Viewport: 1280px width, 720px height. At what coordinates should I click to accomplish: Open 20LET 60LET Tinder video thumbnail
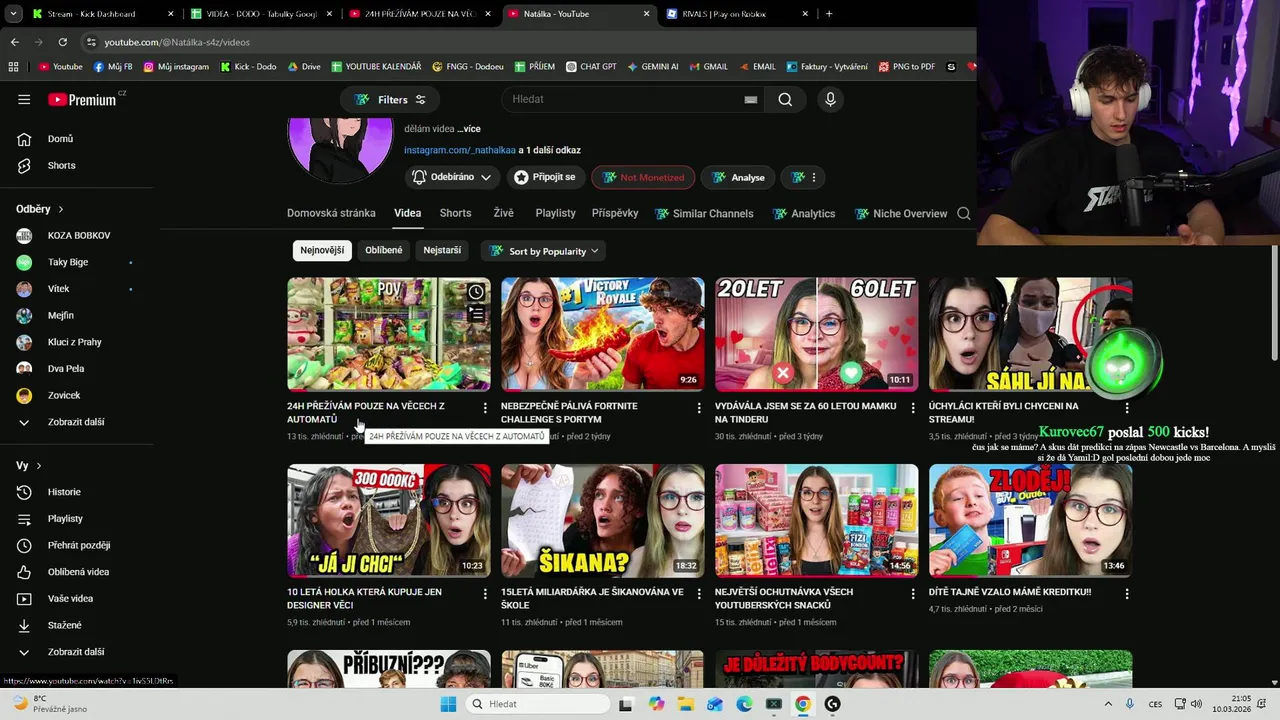[x=816, y=334]
